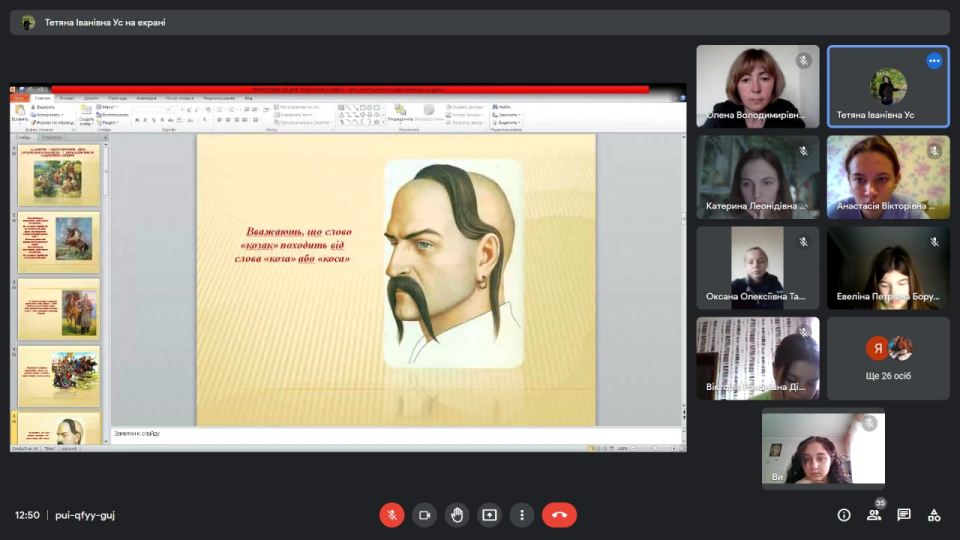Show the participants list with the people icon
Screen dimensions: 960x540
coord(874,515)
